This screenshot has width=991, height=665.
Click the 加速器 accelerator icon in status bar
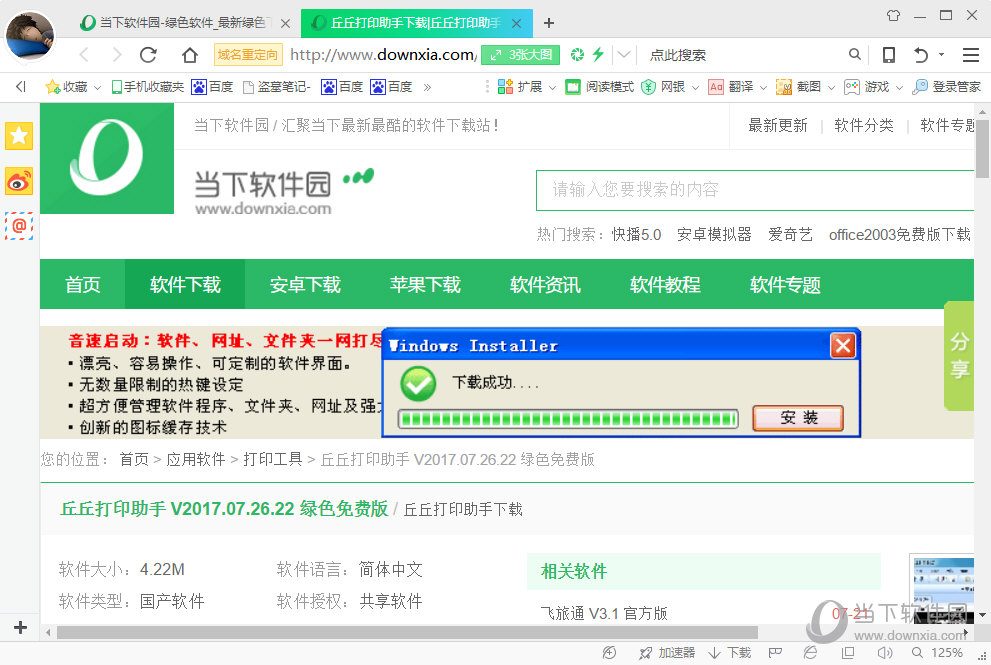pos(677,652)
